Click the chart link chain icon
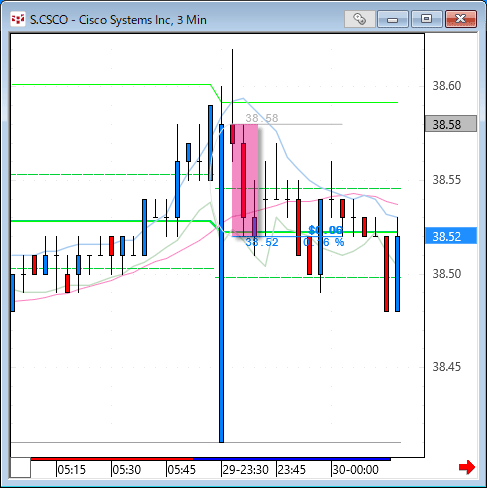The height and width of the screenshot is (488, 487). [360, 19]
